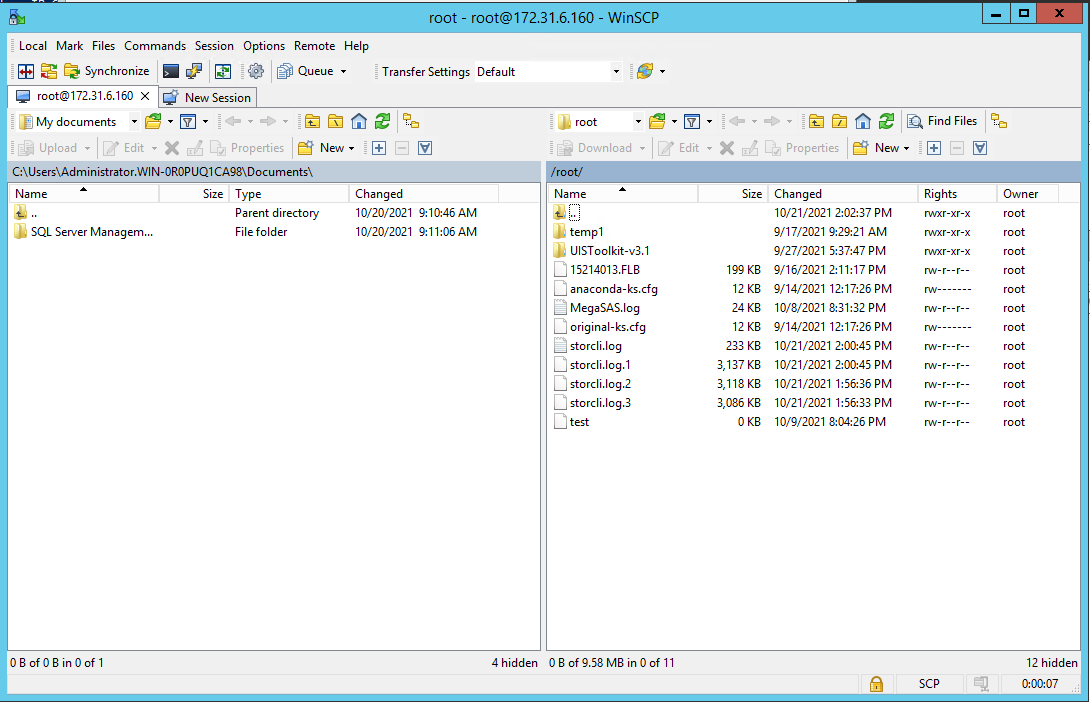Go to remote root directory icon
Image resolution: width=1090 pixels, height=702 pixels.
tap(840, 122)
